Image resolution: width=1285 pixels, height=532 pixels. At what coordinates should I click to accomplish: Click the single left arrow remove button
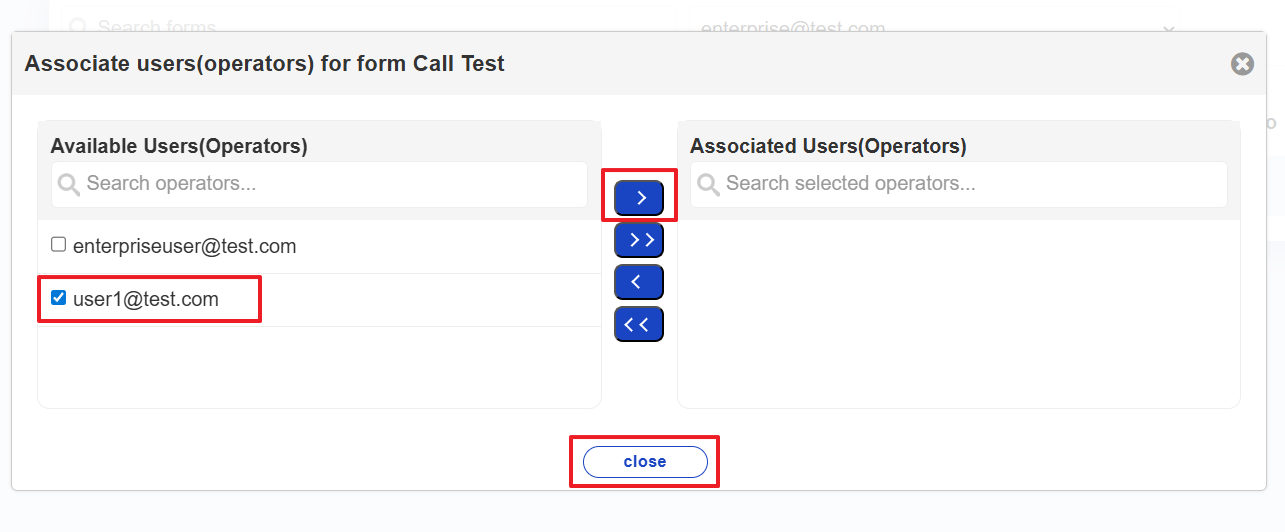639,282
